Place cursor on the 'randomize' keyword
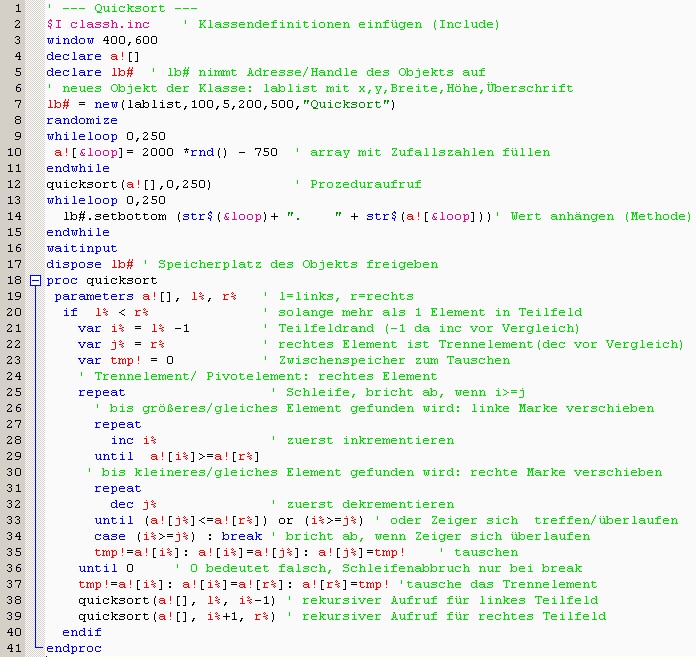This screenshot has width=696, height=657. click(x=82, y=120)
